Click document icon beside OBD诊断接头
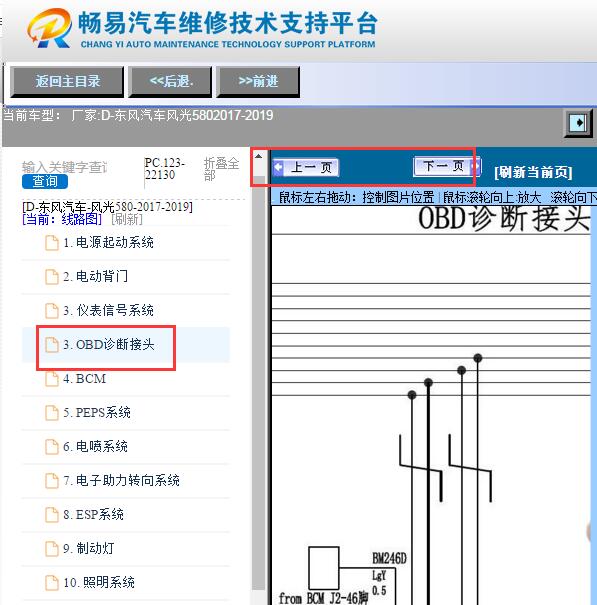 [x=52, y=345]
